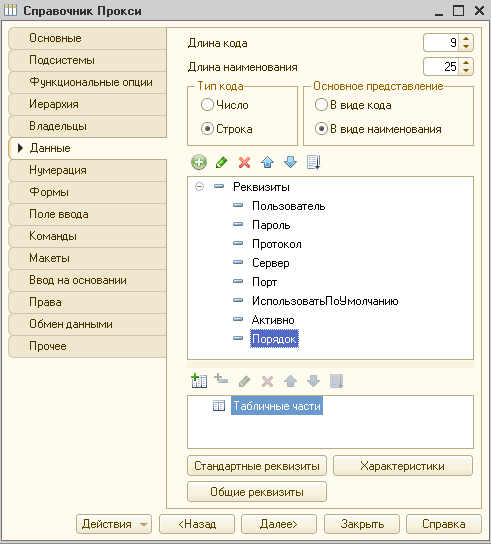The image size is (491, 544).
Task: Open the Формы tab
Action: 87,192
